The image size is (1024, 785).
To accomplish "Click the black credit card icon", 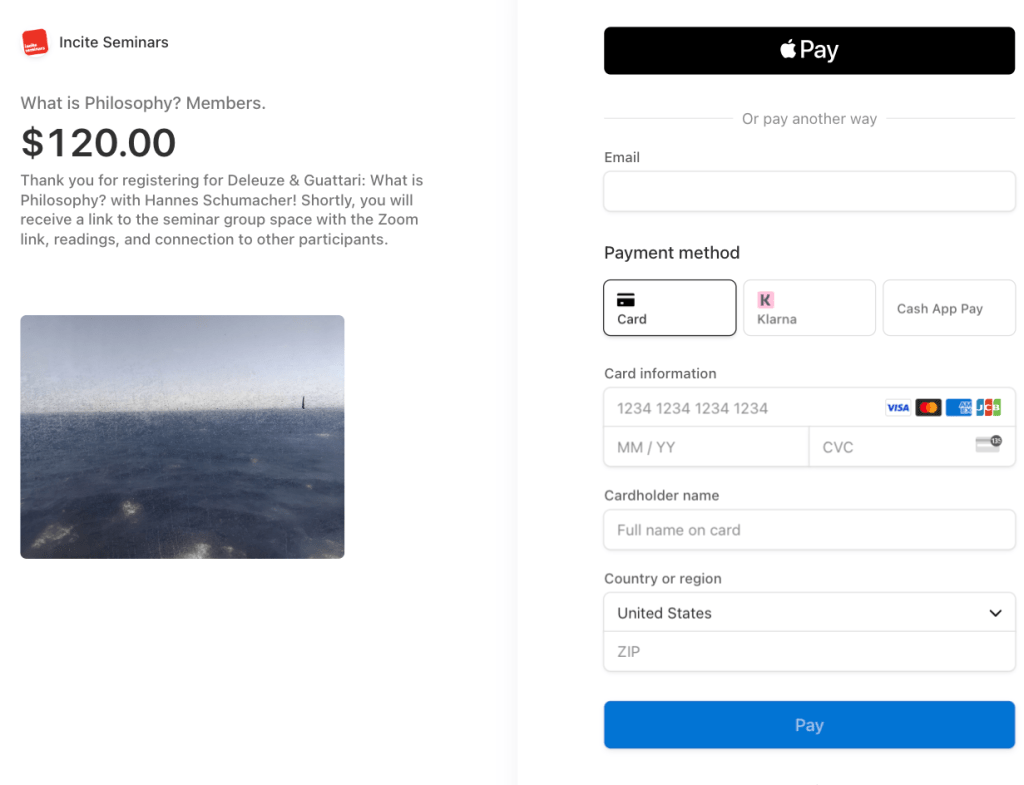I will pyautogui.click(x=626, y=299).
